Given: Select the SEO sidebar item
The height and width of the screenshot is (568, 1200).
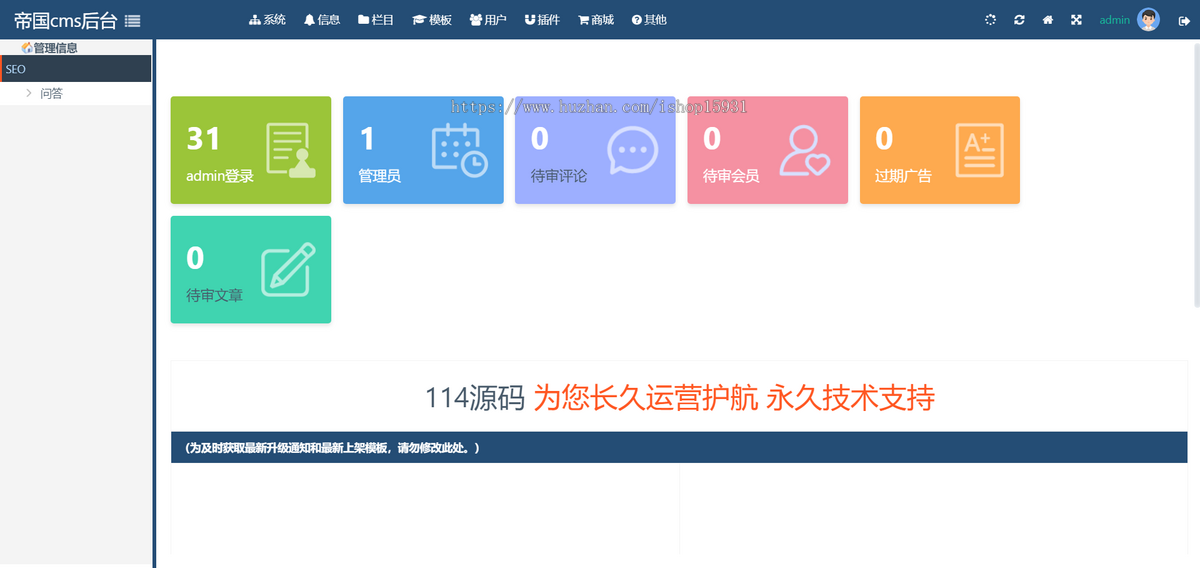Looking at the screenshot, I should coord(76,69).
